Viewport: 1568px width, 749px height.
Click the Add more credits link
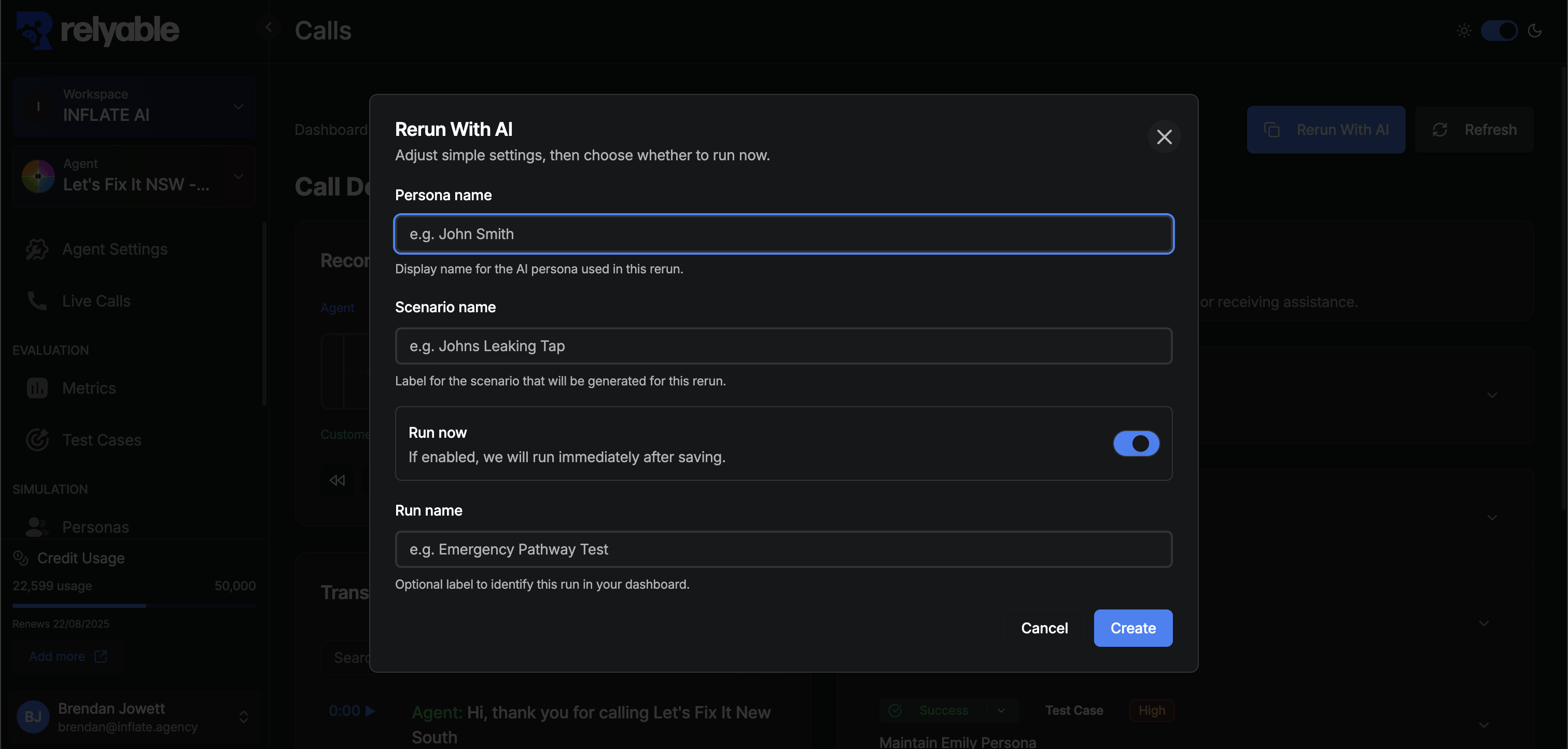click(68, 657)
